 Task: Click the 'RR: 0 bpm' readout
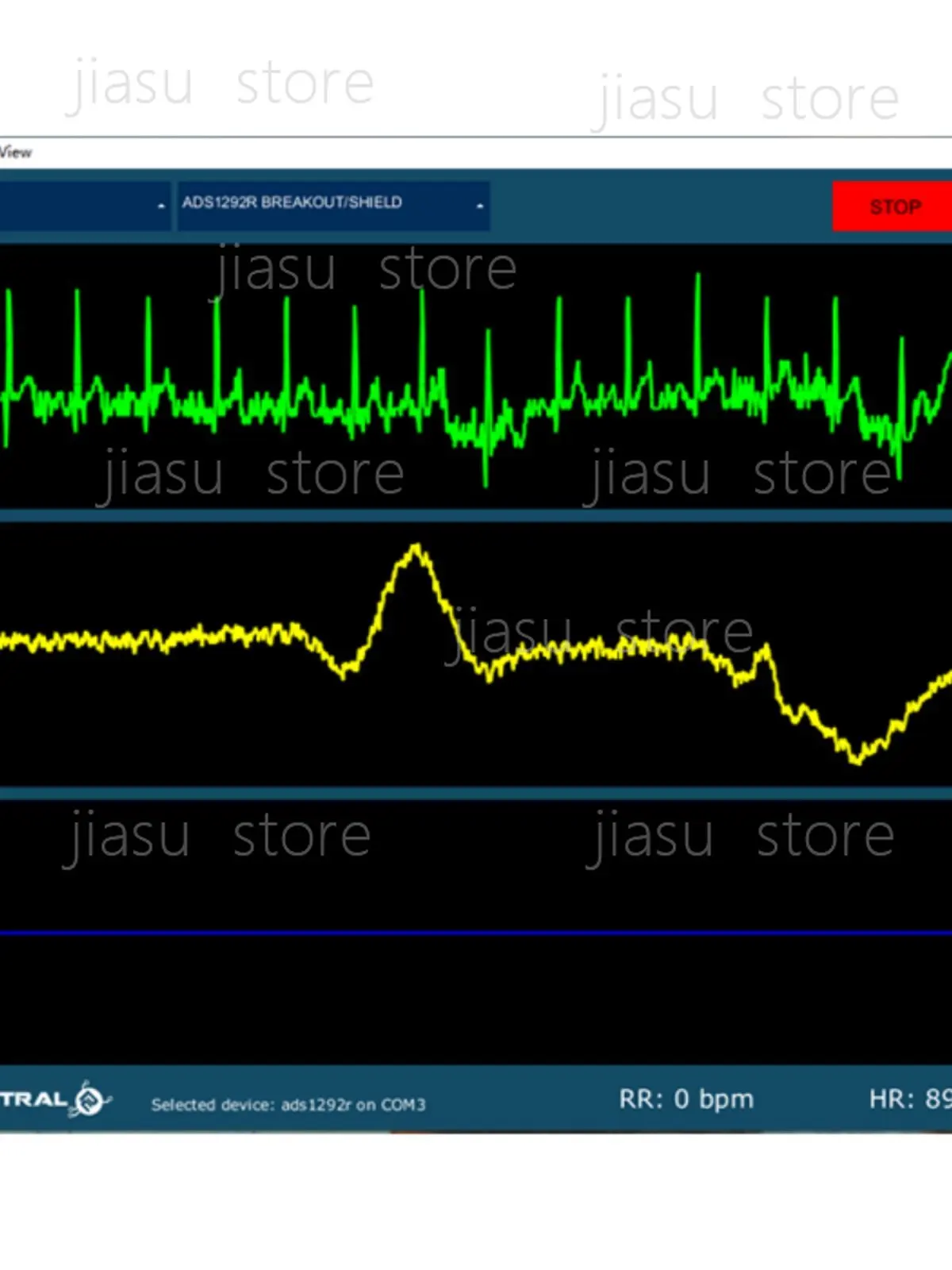pyautogui.click(x=686, y=1099)
